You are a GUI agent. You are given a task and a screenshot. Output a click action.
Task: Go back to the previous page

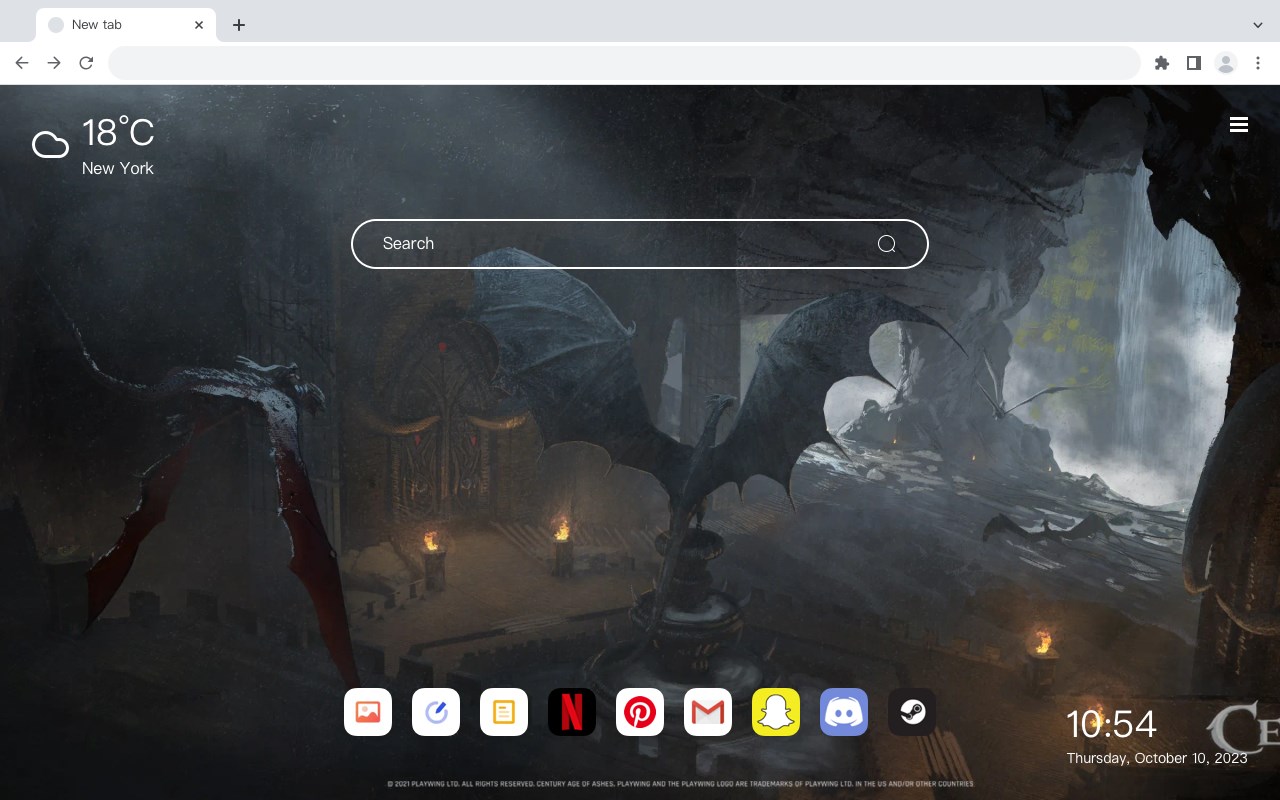(x=22, y=63)
